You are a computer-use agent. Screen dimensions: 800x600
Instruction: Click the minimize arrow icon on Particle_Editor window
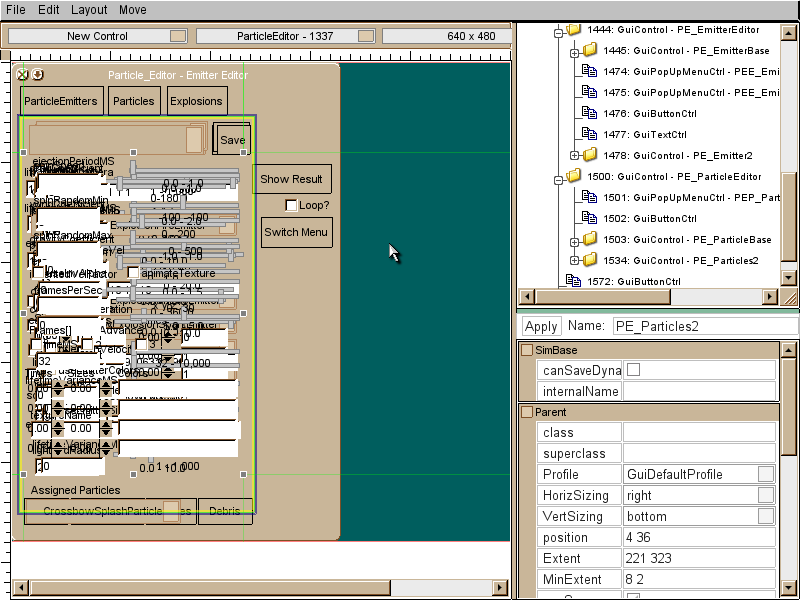click(37, 74)
